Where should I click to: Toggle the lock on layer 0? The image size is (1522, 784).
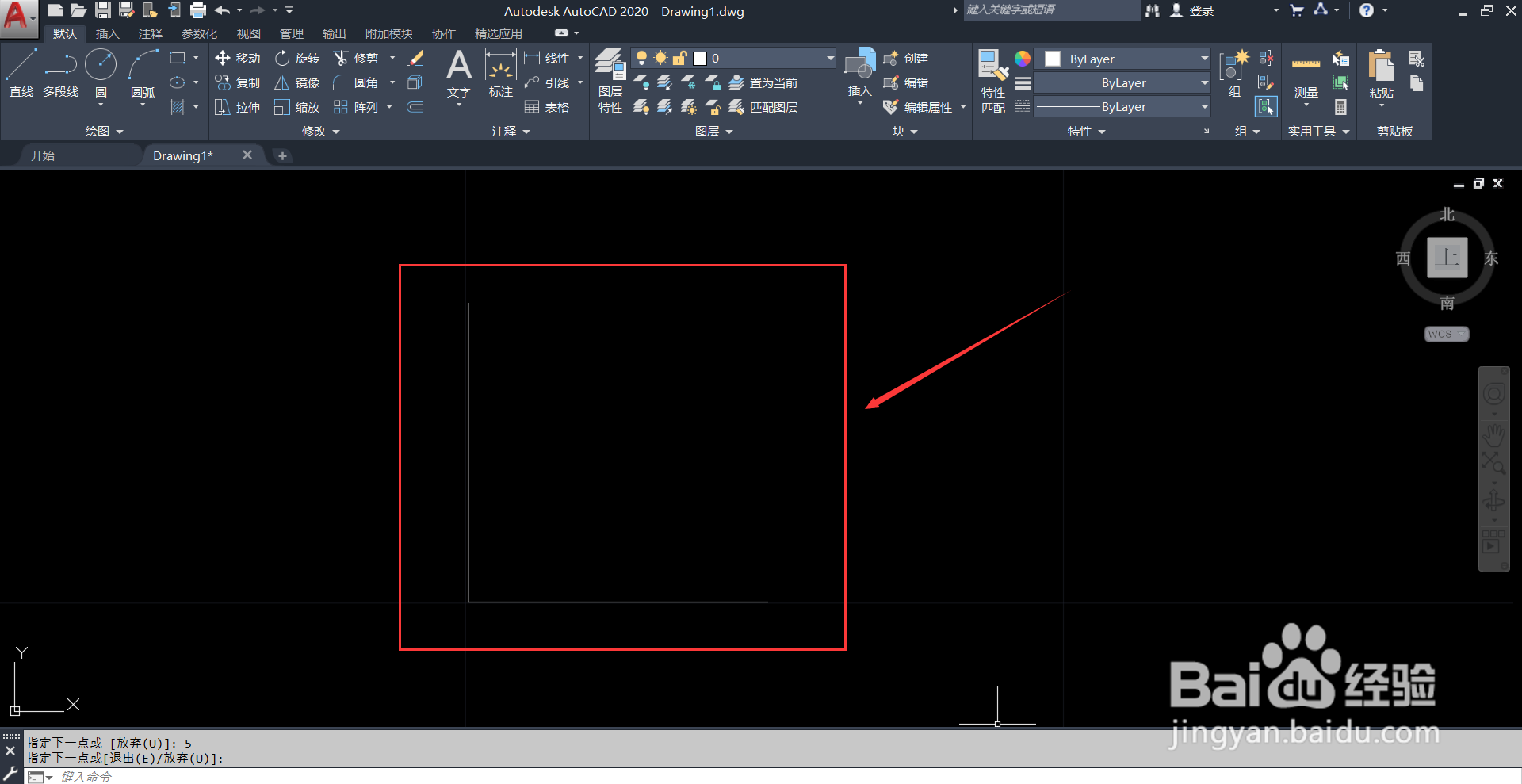(680, 57)
